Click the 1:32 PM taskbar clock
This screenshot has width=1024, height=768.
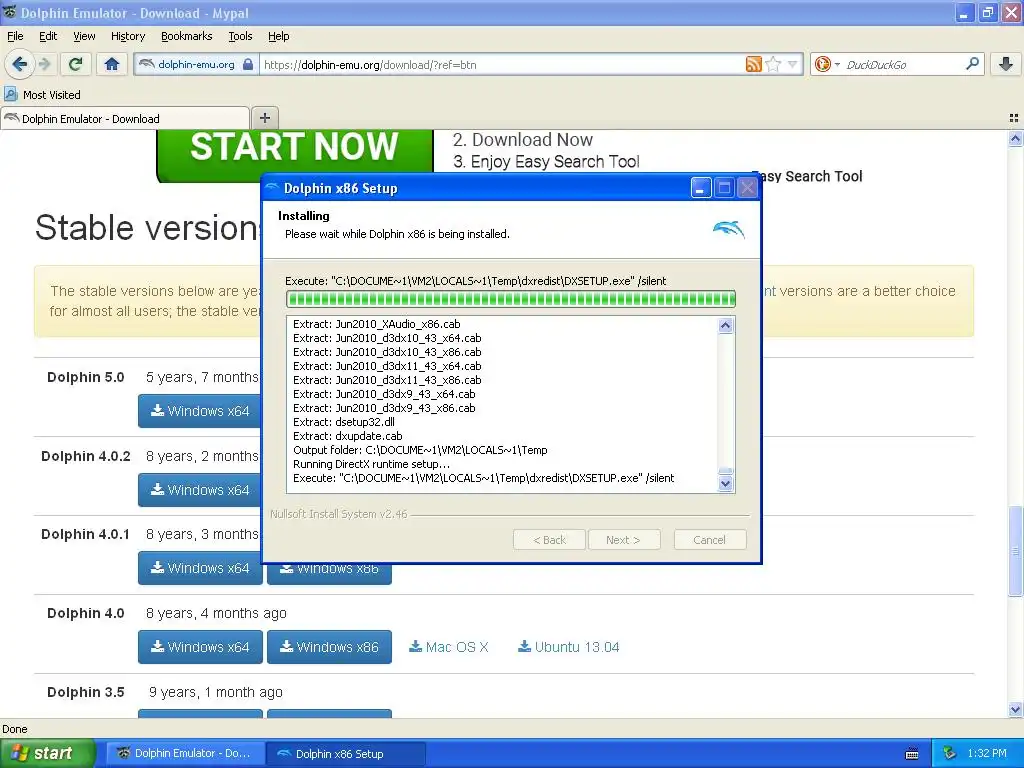987,753
